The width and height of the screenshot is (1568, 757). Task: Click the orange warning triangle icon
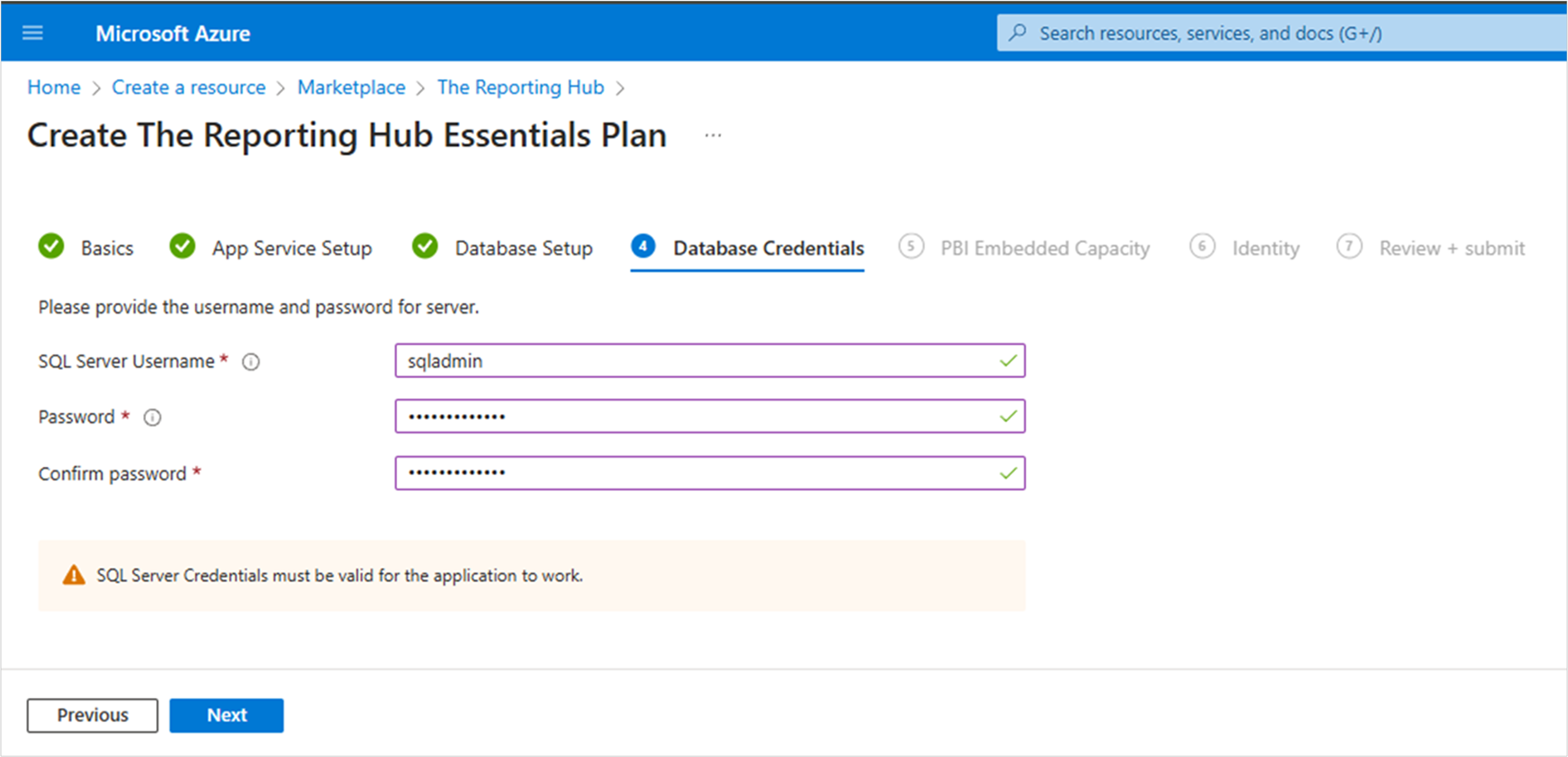[74, 575]
